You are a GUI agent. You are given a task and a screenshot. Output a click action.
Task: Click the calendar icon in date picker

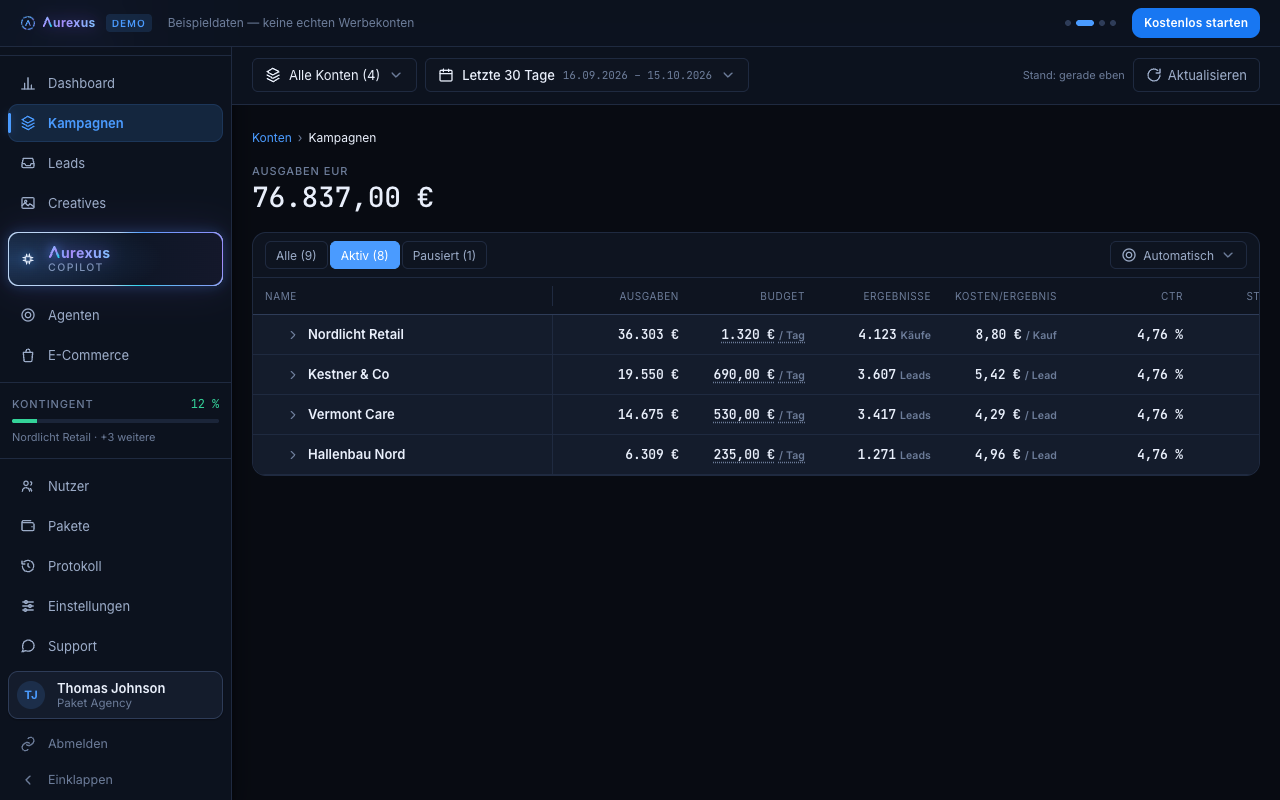446,75
